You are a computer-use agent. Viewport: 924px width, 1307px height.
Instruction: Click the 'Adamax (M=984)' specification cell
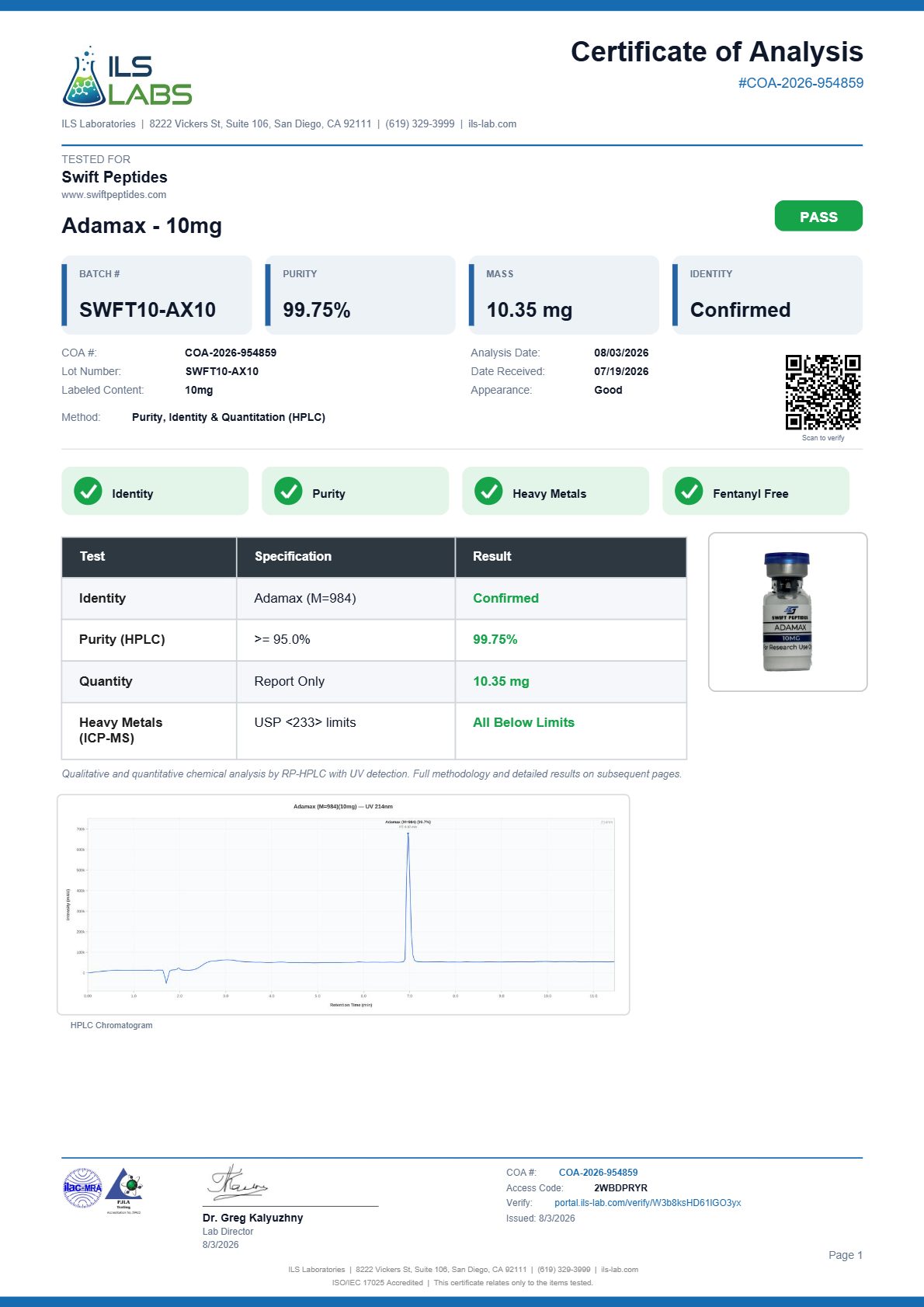pyautogui.click(x=346, y=599)
